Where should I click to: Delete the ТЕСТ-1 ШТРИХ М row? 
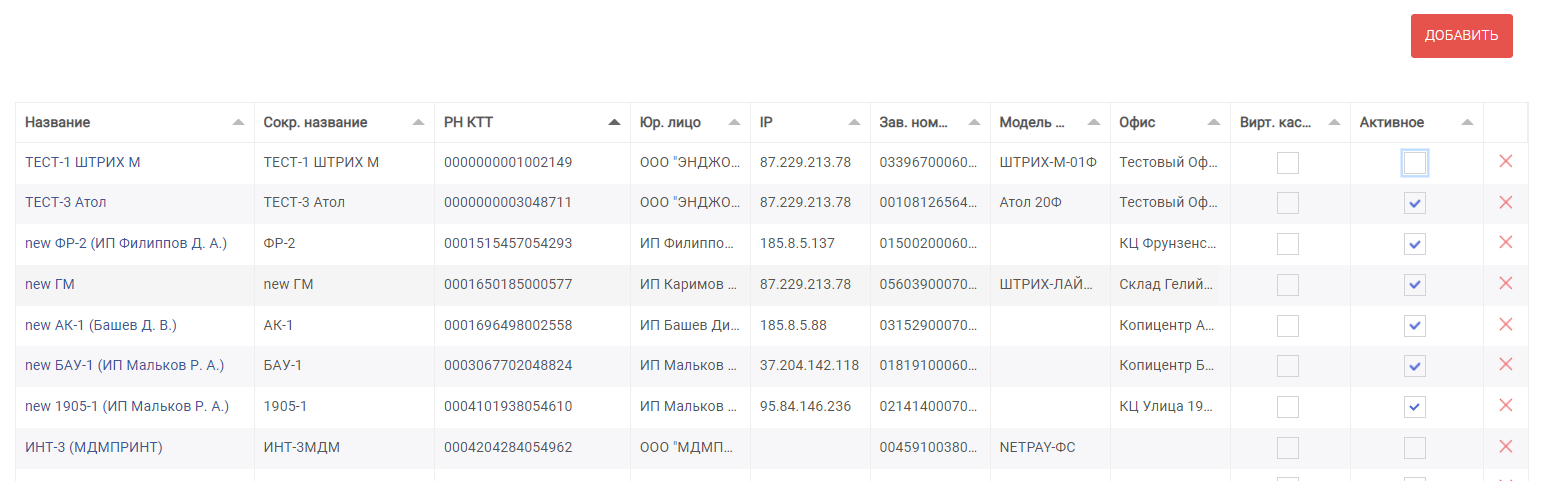[x=1505, y=162]
